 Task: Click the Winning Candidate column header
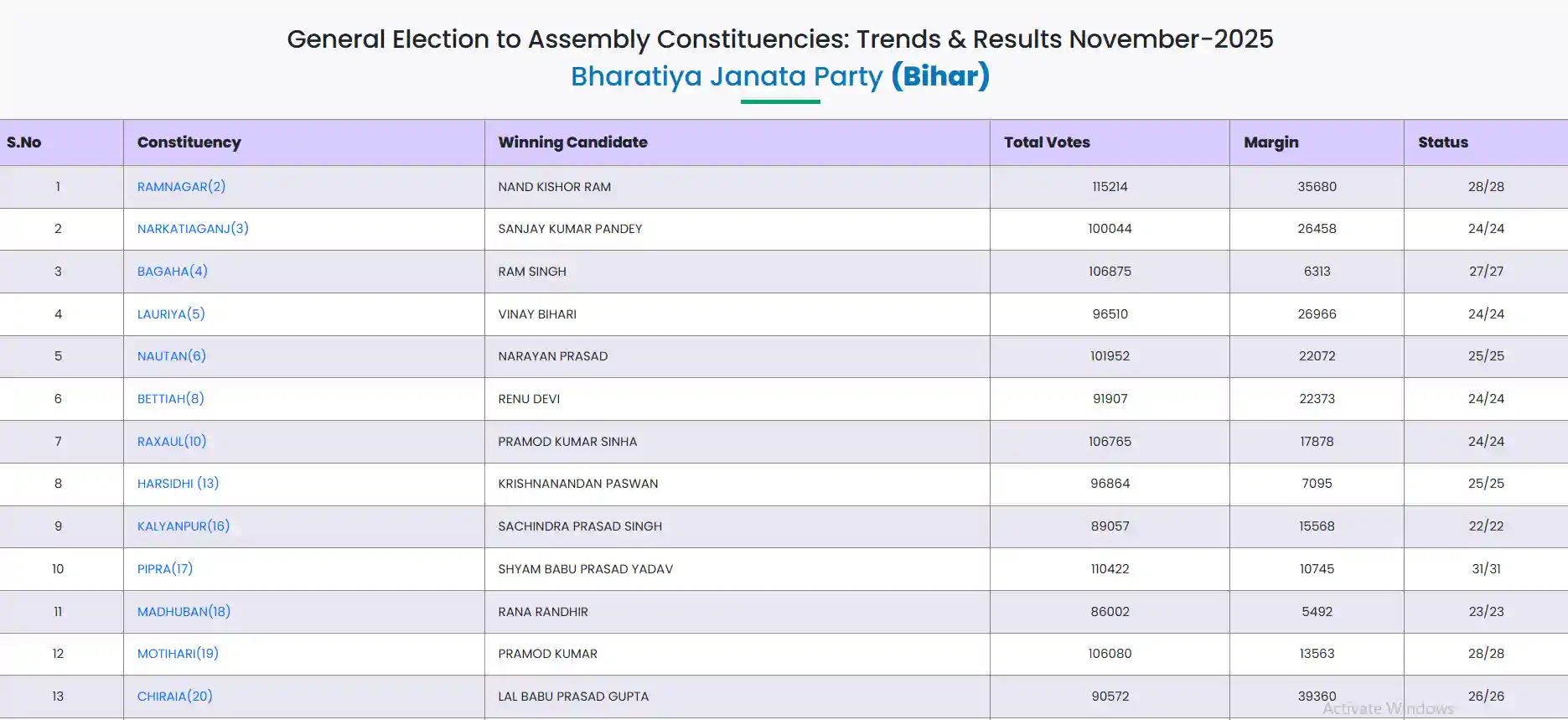[572, 142]
